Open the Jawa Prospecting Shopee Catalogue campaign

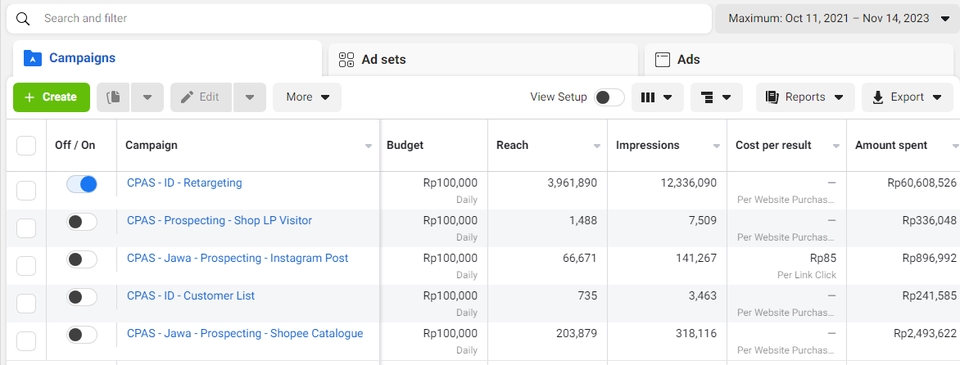(245, 334)
